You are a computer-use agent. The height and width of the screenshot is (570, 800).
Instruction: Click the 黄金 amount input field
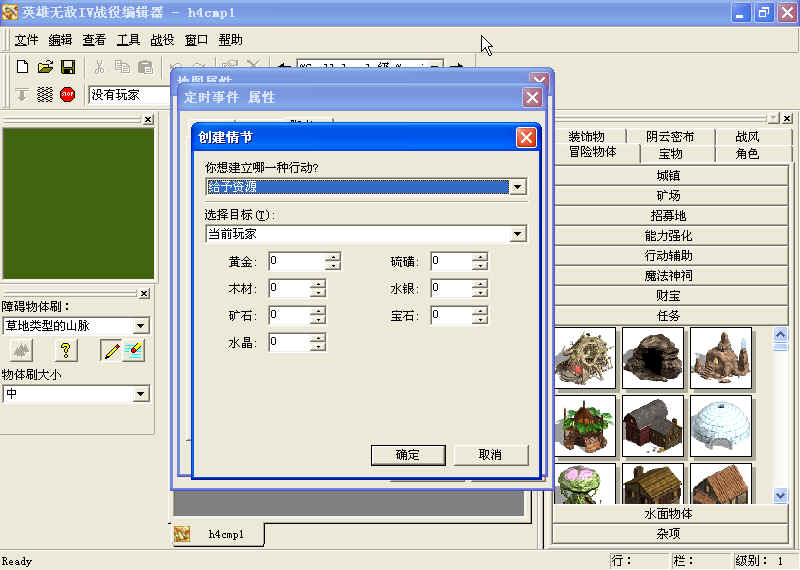[296, 262]
